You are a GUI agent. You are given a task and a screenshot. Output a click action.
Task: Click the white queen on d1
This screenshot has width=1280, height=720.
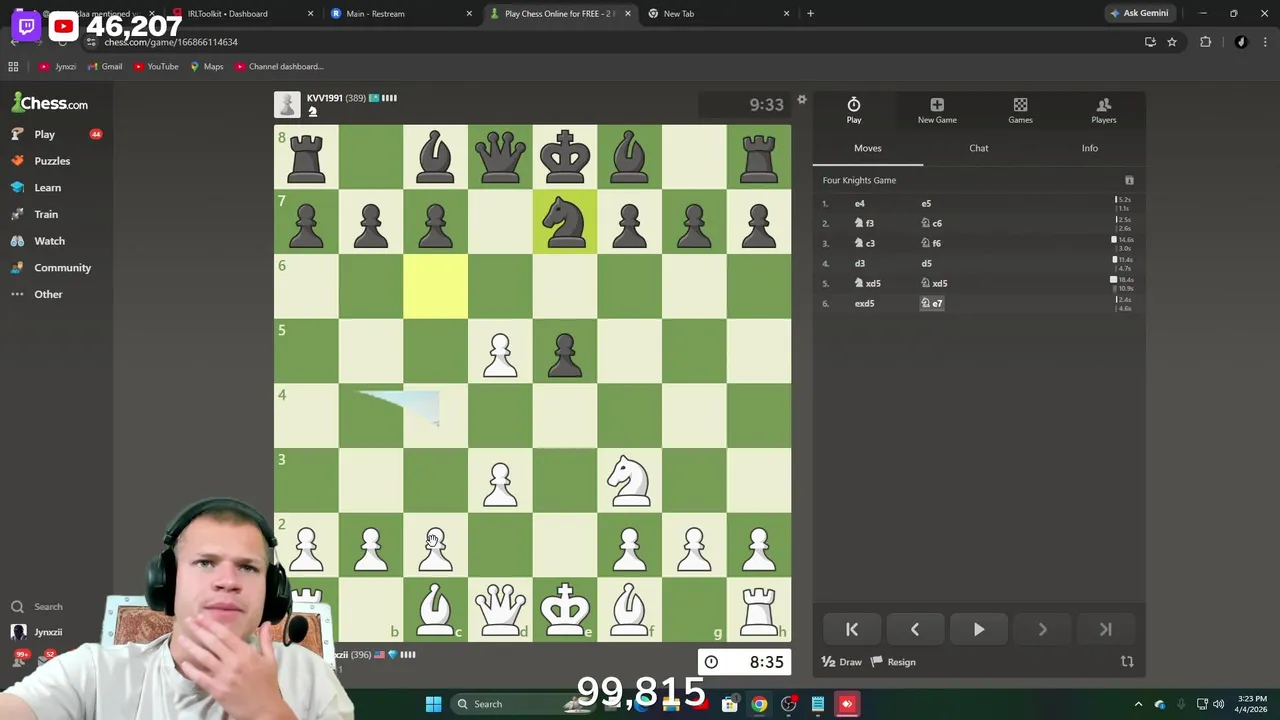coord(500,609)
